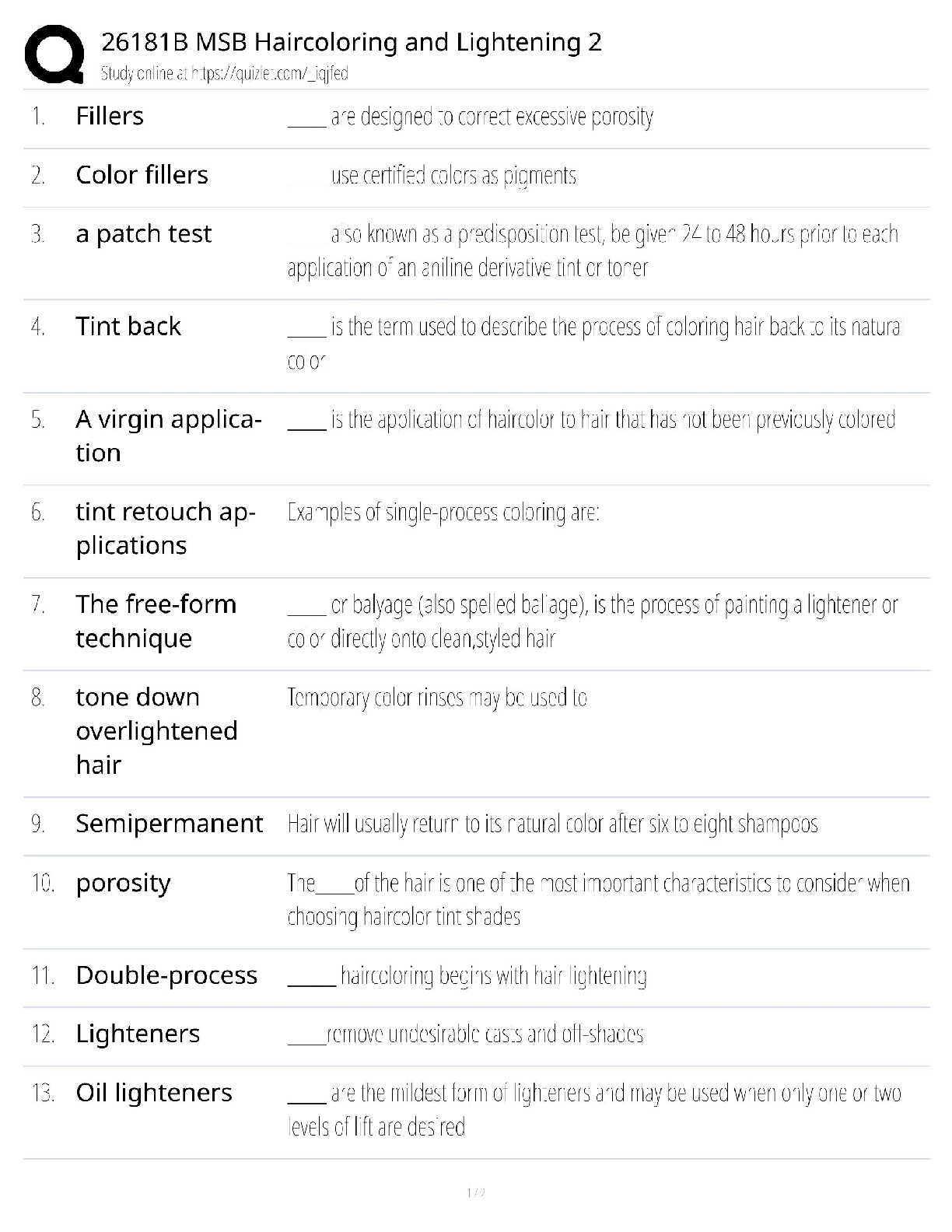Click the page number indicator
The image size is (952, 1232).
476,1192
